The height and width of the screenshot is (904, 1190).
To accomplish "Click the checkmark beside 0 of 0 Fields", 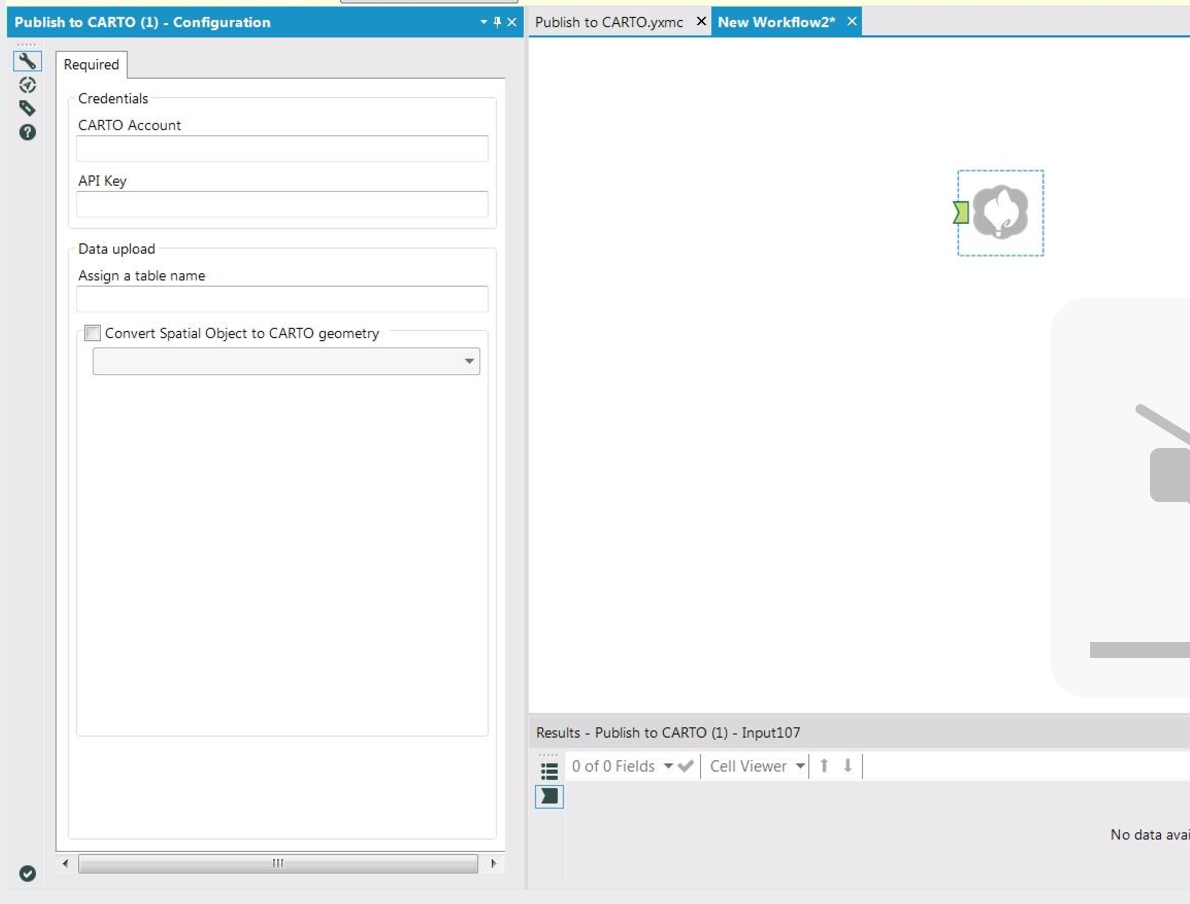I will coord(685,766).
